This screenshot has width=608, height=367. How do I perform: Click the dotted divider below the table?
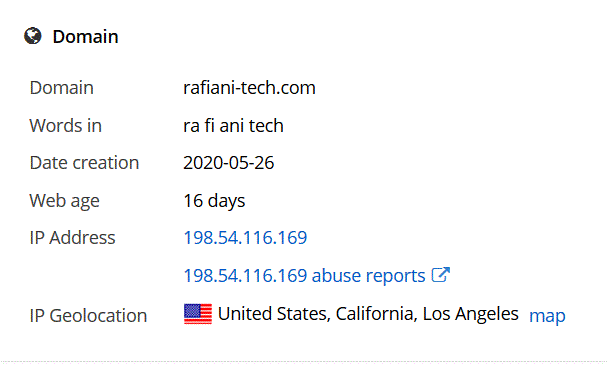tap(304, 362)
